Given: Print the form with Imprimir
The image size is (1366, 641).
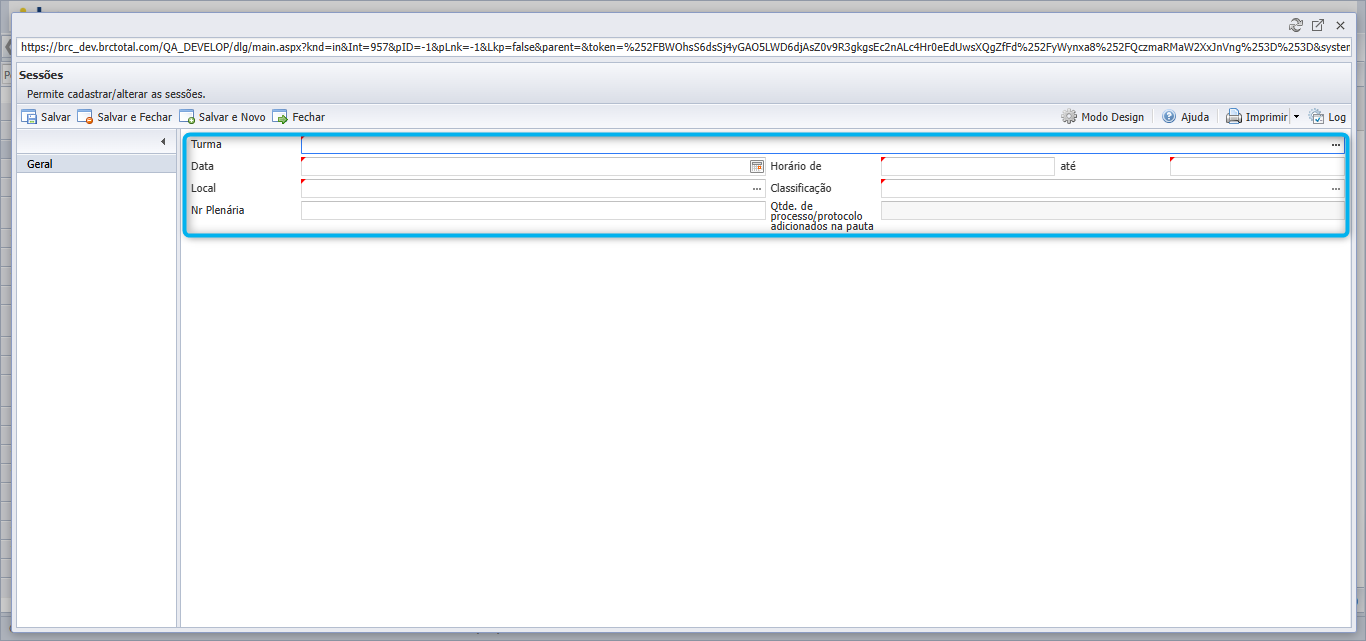Looking at the screenshot, I should pos(1257,117).
